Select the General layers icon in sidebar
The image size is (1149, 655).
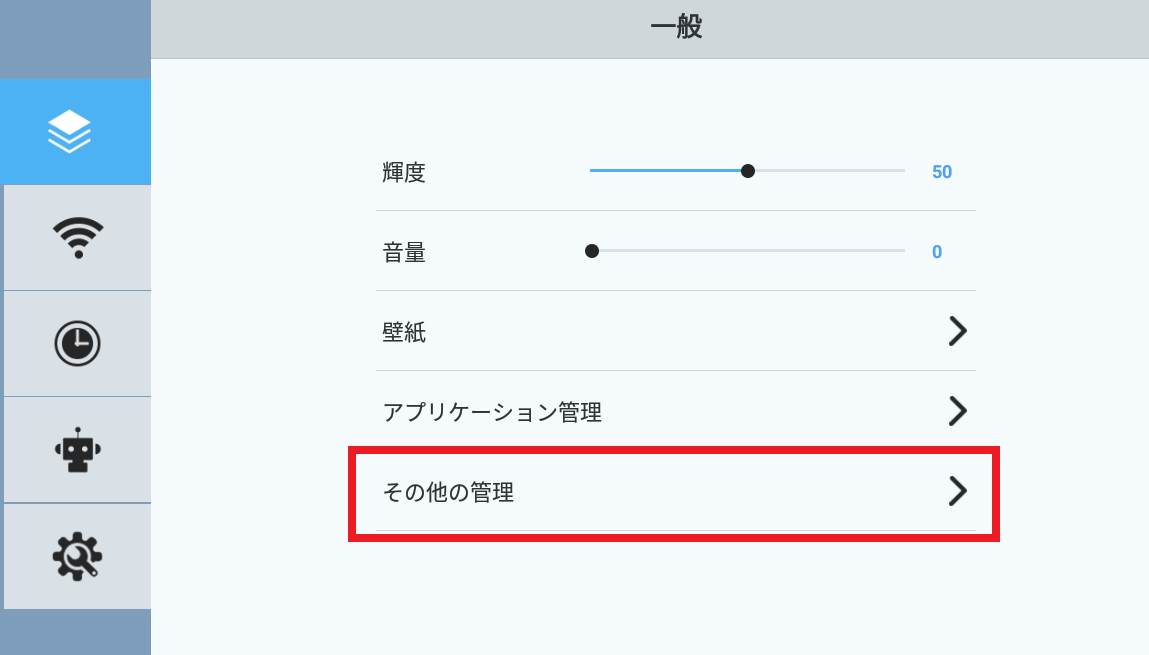70,132
